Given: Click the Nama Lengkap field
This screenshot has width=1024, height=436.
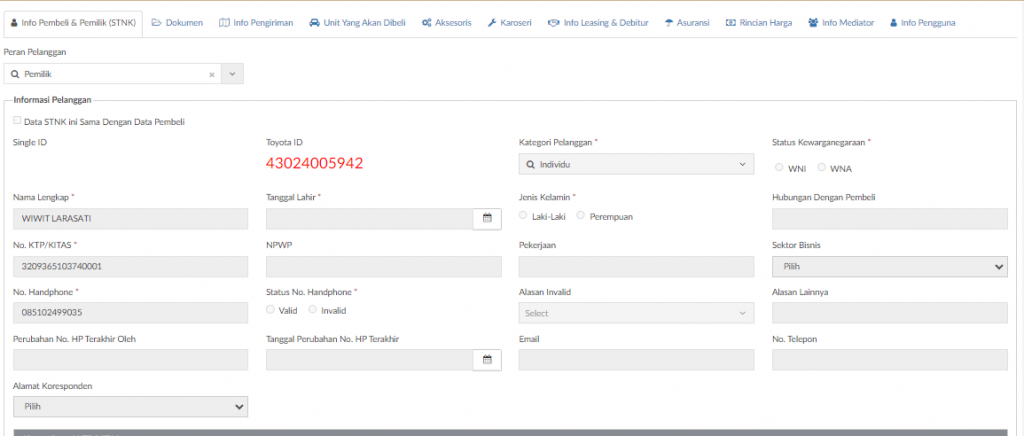Looking at the screenshot, I should 131,219.
